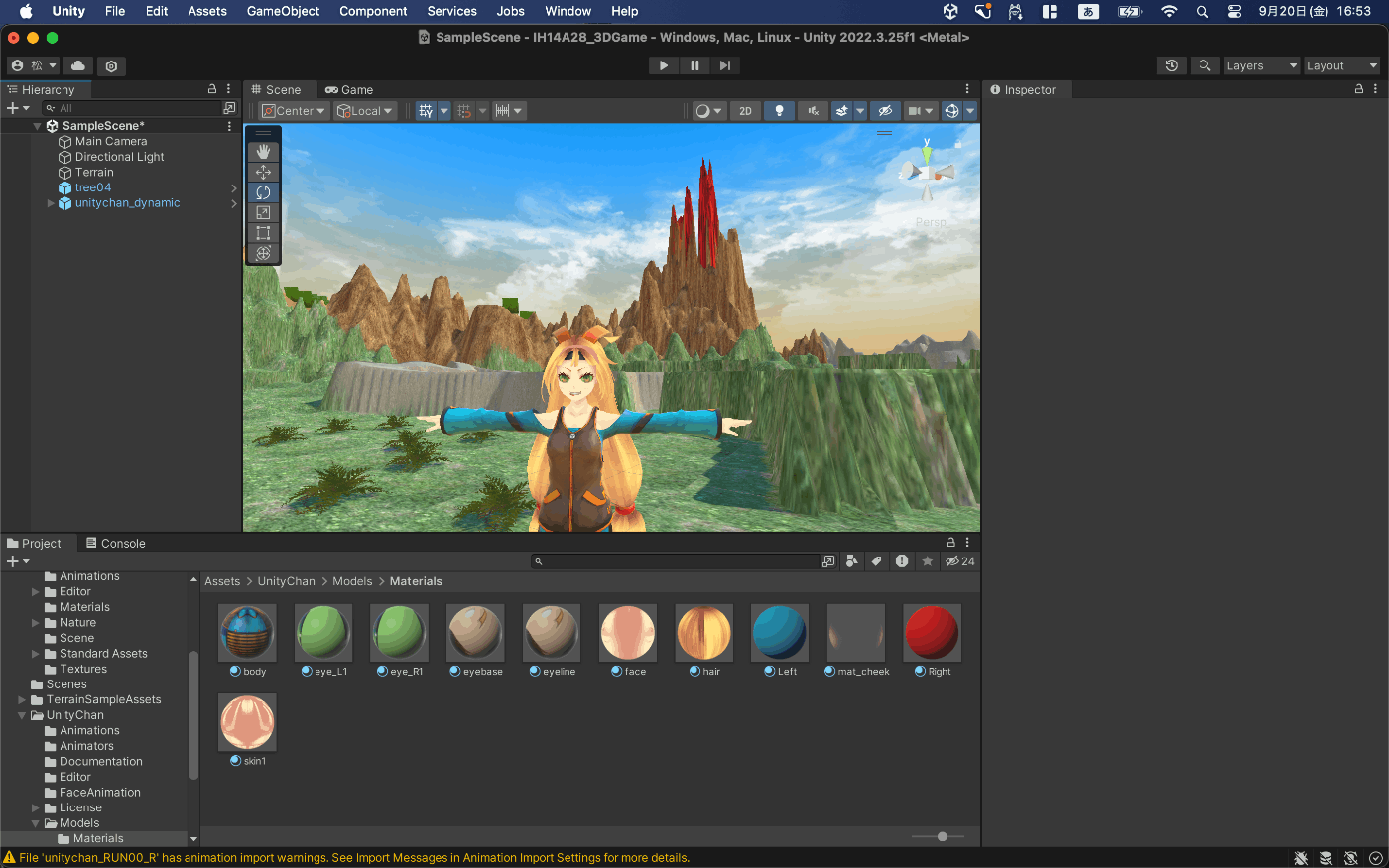Toggle 2D view mode in Scene

(745, 111)
